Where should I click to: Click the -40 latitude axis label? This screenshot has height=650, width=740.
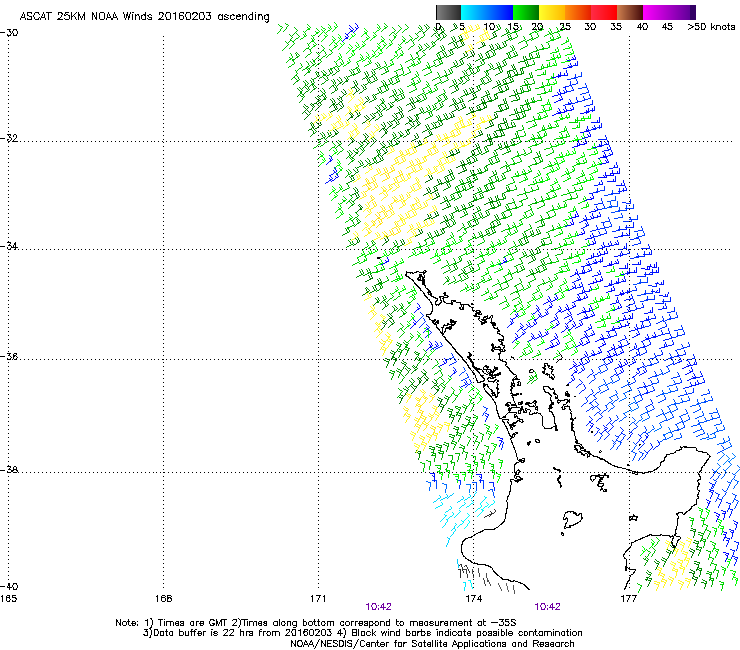coord(9,586)
